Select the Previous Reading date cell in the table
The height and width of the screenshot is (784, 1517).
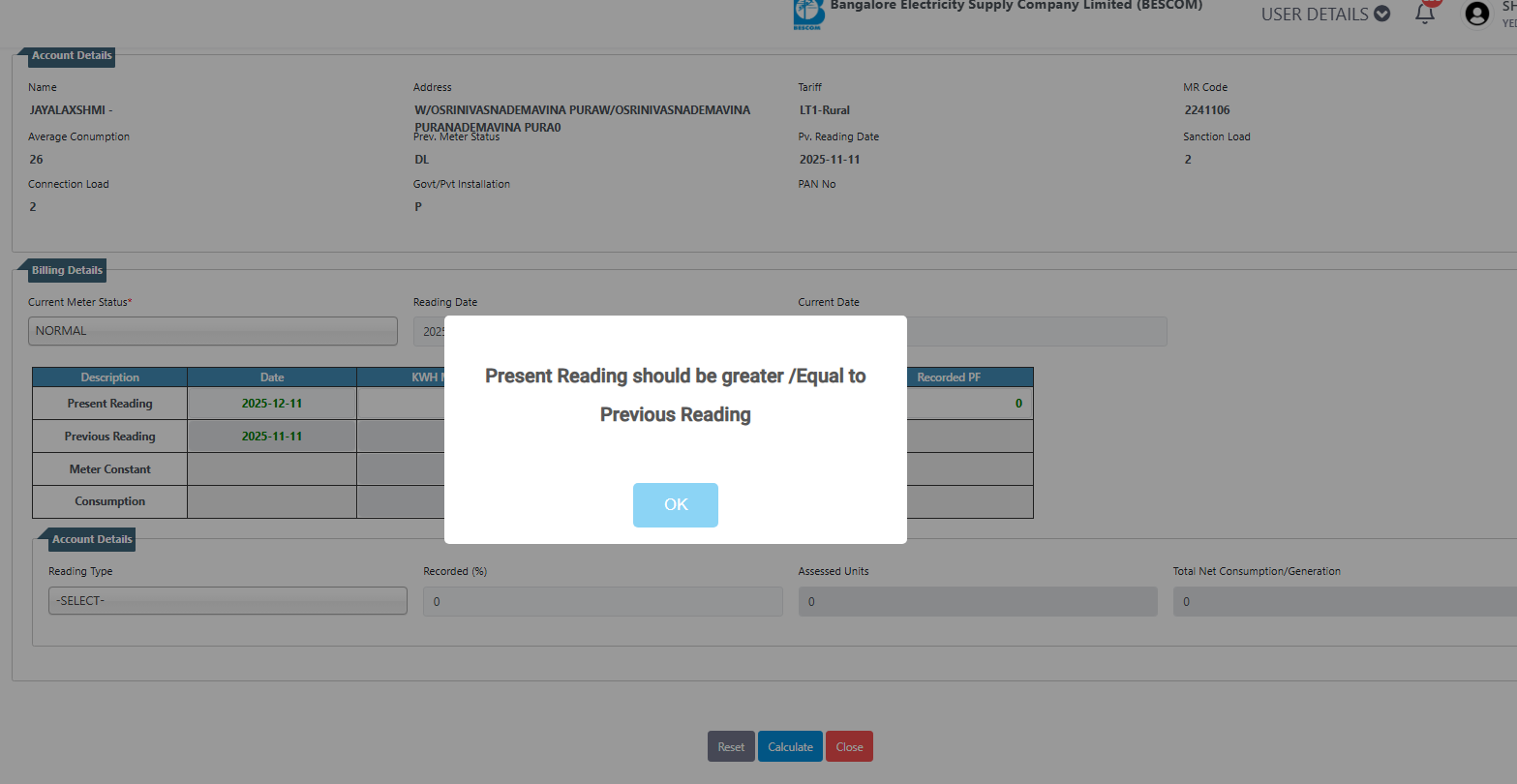[x=272, y=437]
